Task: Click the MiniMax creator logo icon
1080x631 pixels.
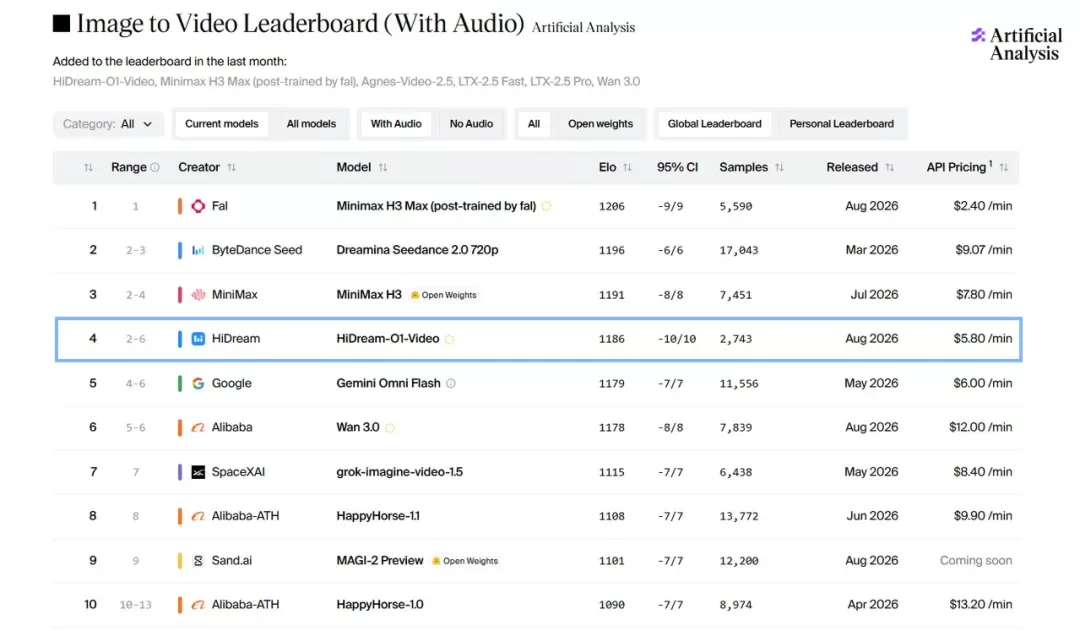Action: tap(198, 295)
